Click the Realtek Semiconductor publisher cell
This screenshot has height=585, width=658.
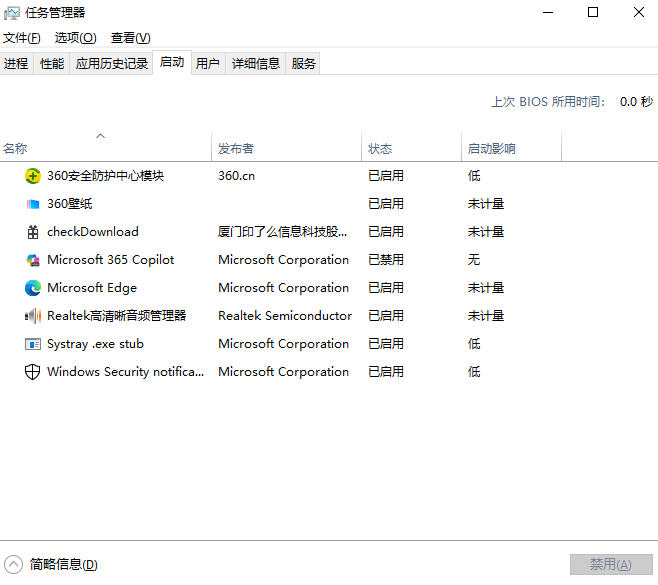click(285, 316)
